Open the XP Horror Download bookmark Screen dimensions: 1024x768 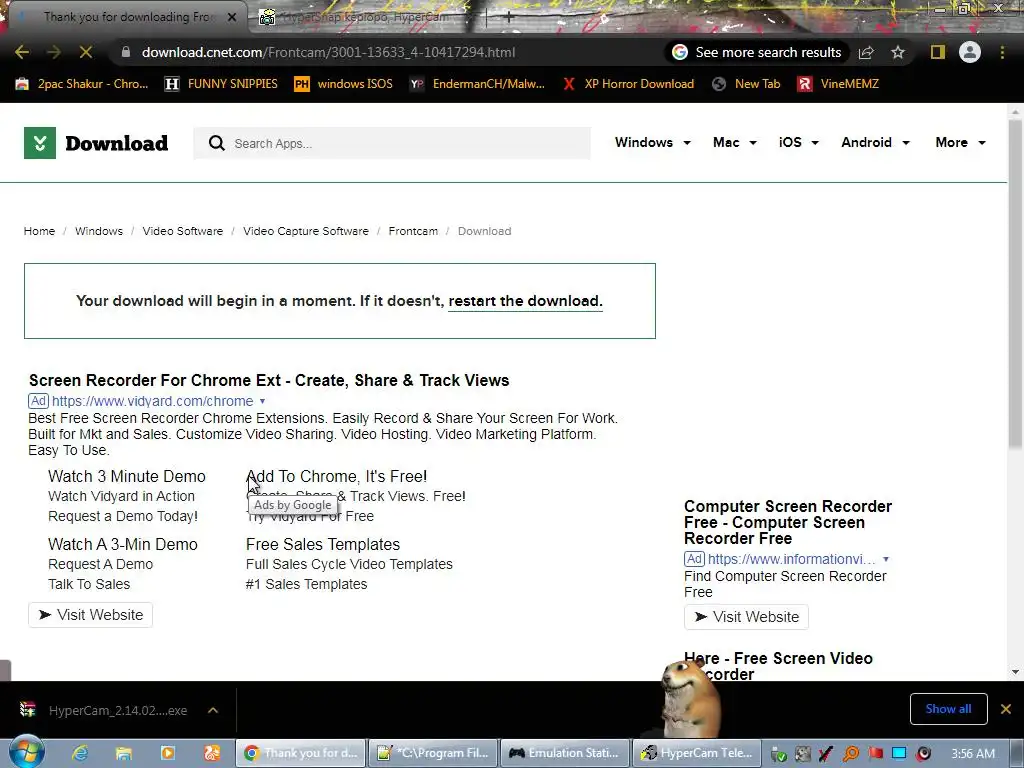pos(628,84)
